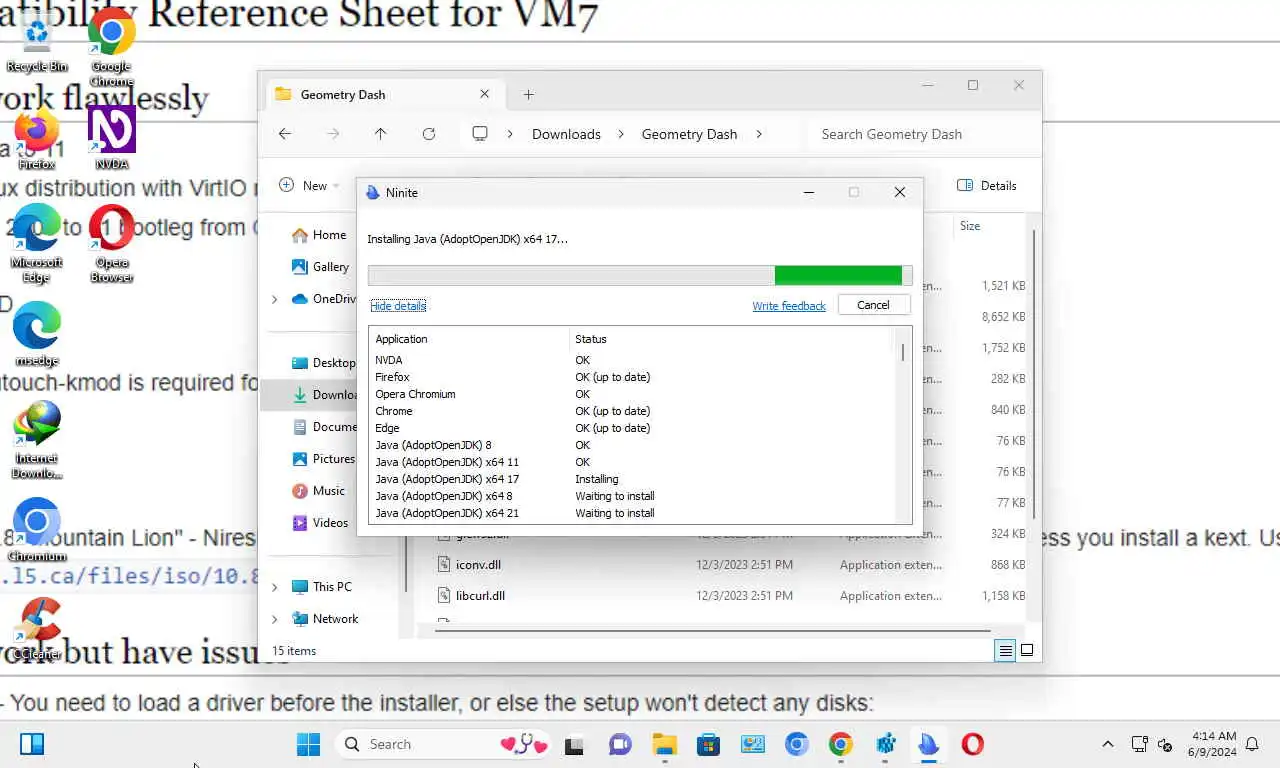The height and width of the screenshot is (768, 1280).
Task: Click the Ninite installation progress bar
Action: (x=640, y=276)
